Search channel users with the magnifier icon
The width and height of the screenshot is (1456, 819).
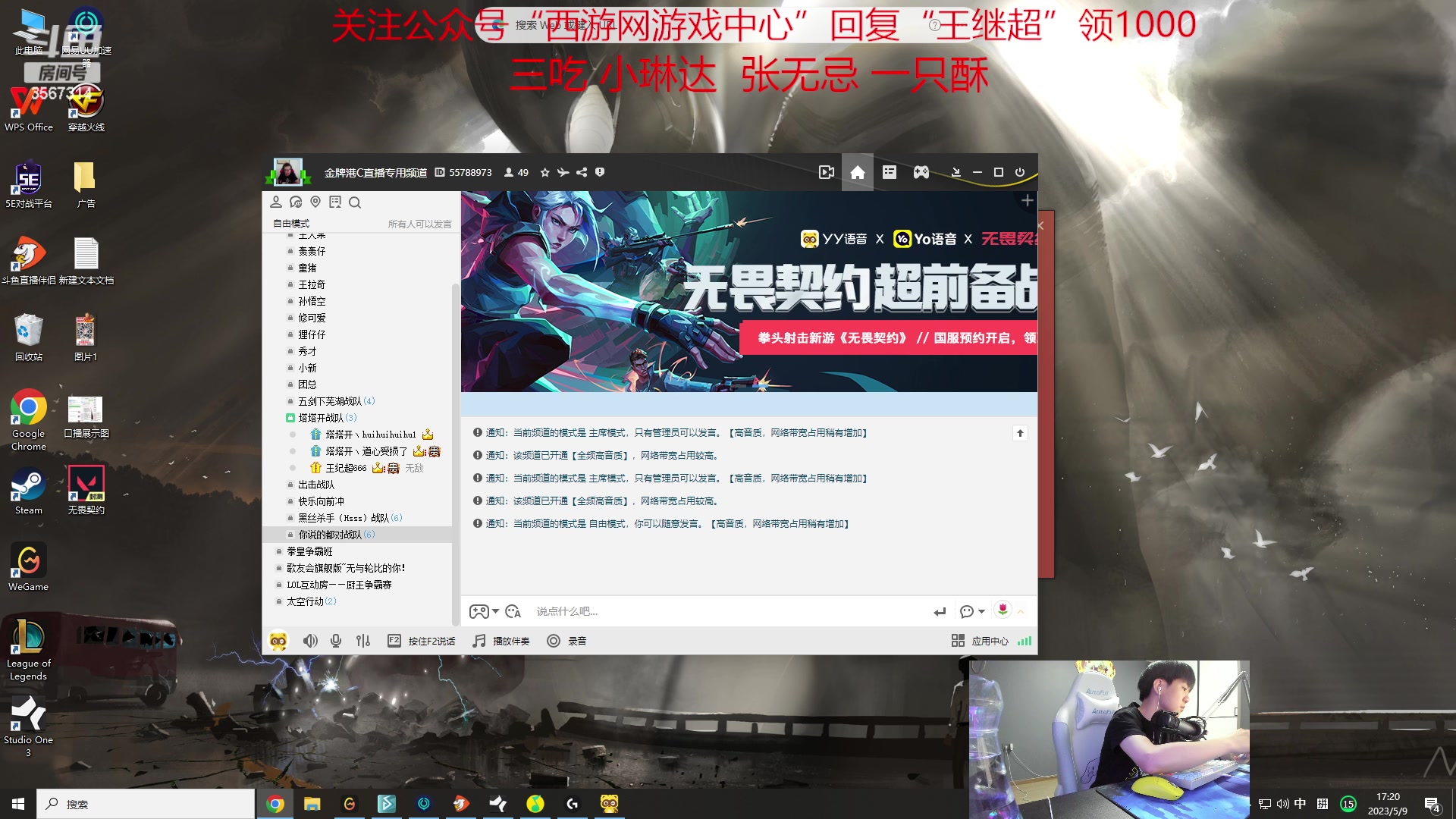click(x=355, y=202)
